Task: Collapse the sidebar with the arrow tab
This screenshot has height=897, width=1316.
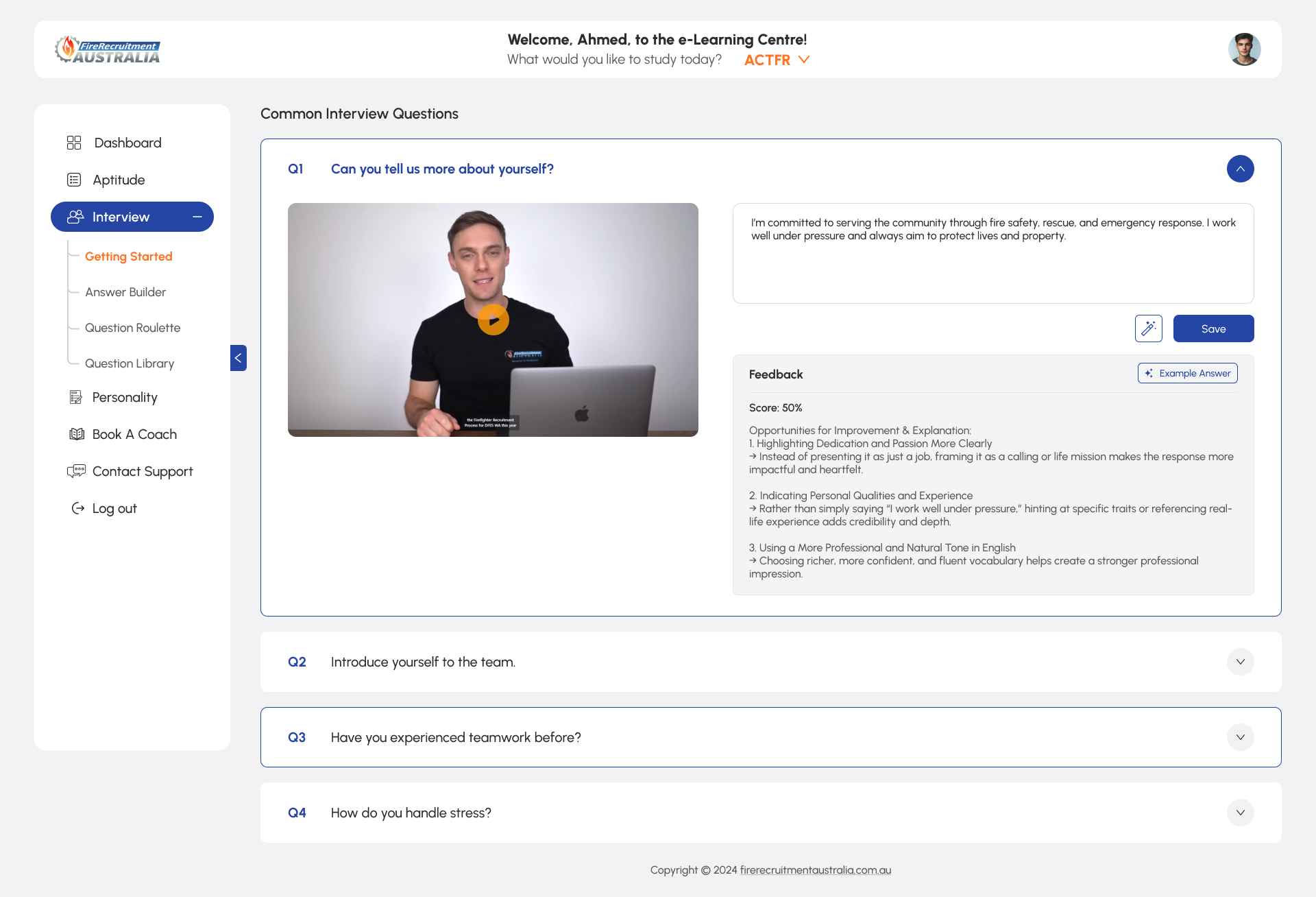Action: (239, 358)
